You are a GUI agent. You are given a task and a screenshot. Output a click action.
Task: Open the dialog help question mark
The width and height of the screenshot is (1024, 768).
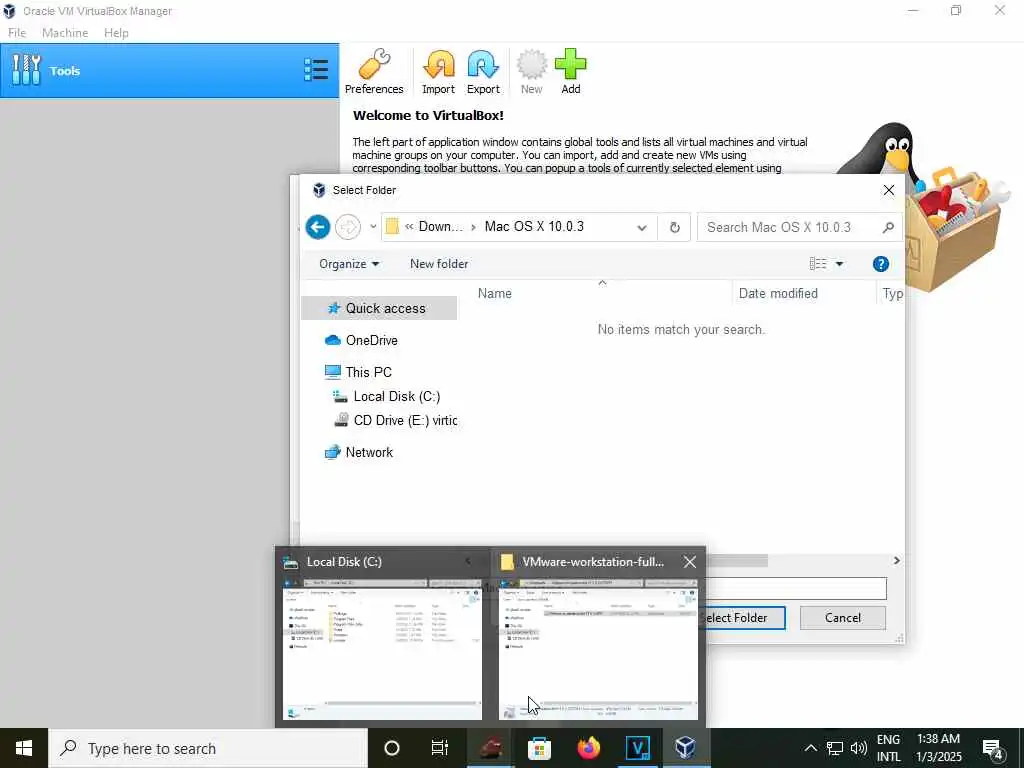880,264
